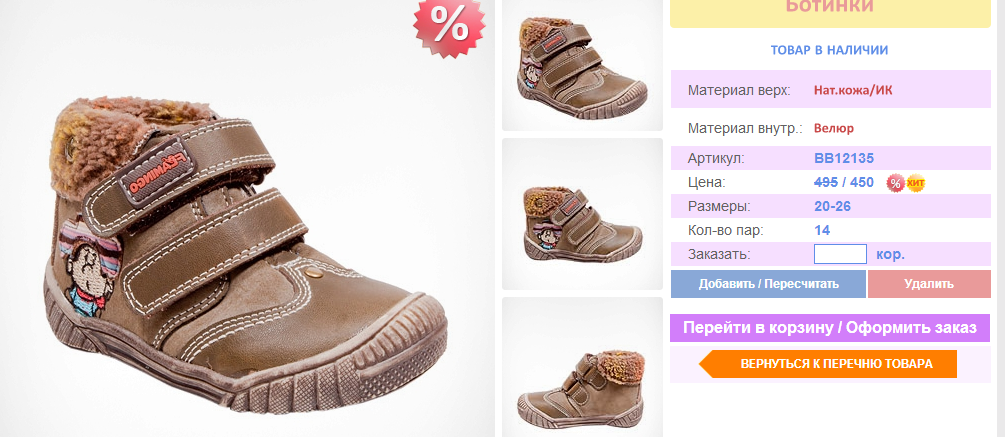Click the ТОВАР В НАЛИЧИИ status text
1005x437 pixels.
click(x=829, y=50)
